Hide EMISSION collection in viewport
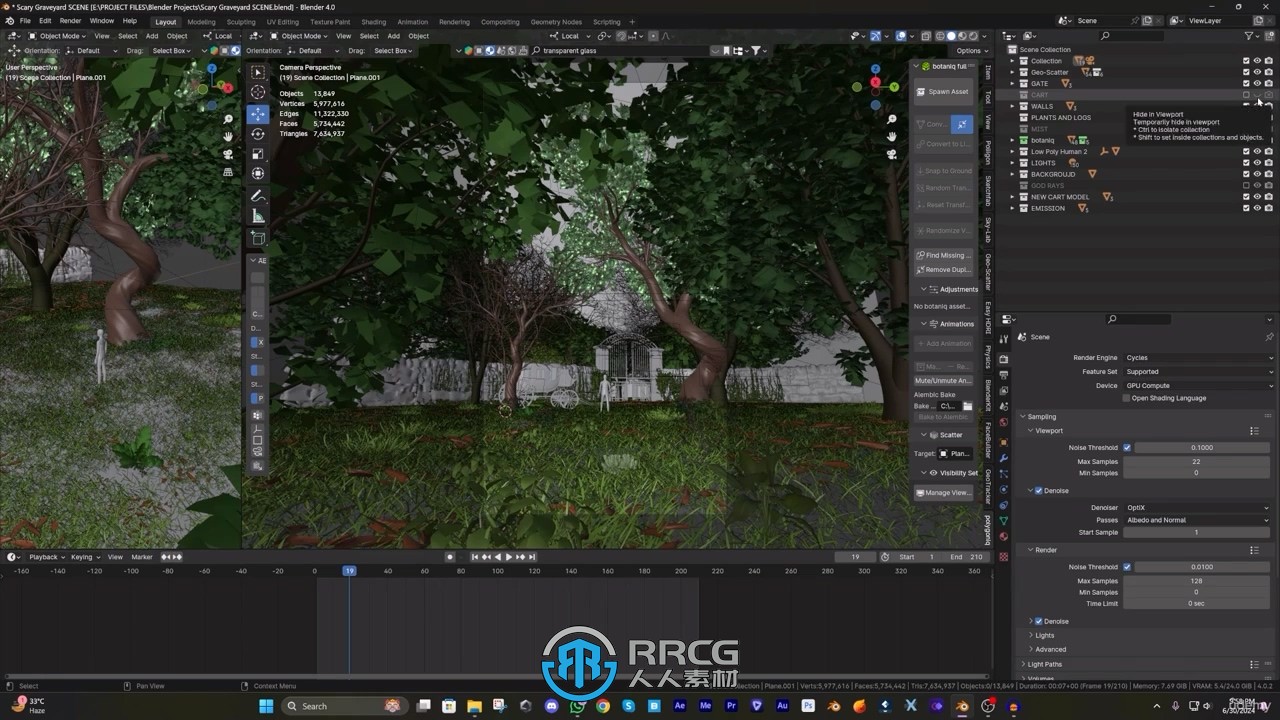Viewport: 1280px width, 720px height. [x=1257, y=208]
